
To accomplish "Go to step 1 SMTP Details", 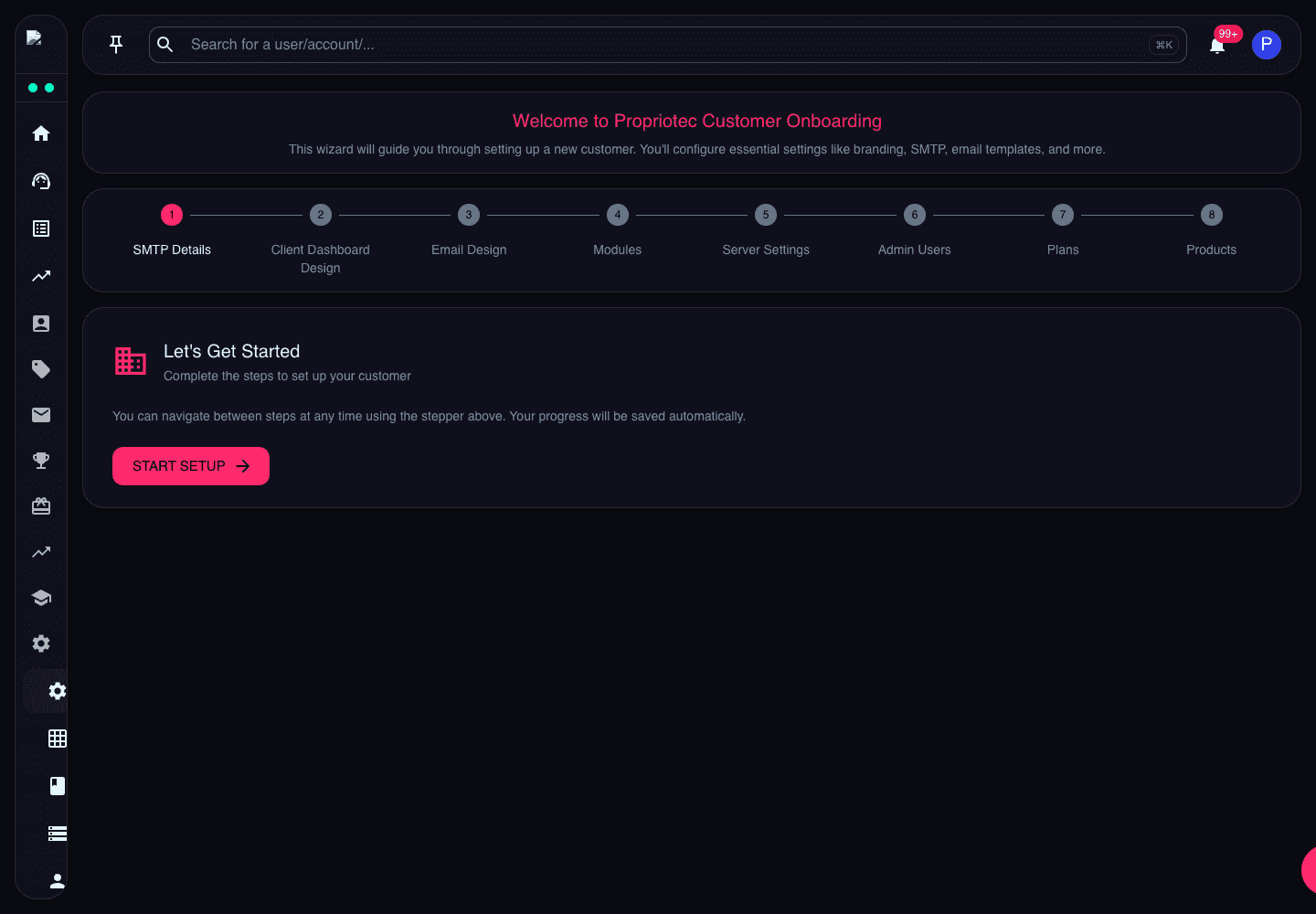I will point(172,231).
